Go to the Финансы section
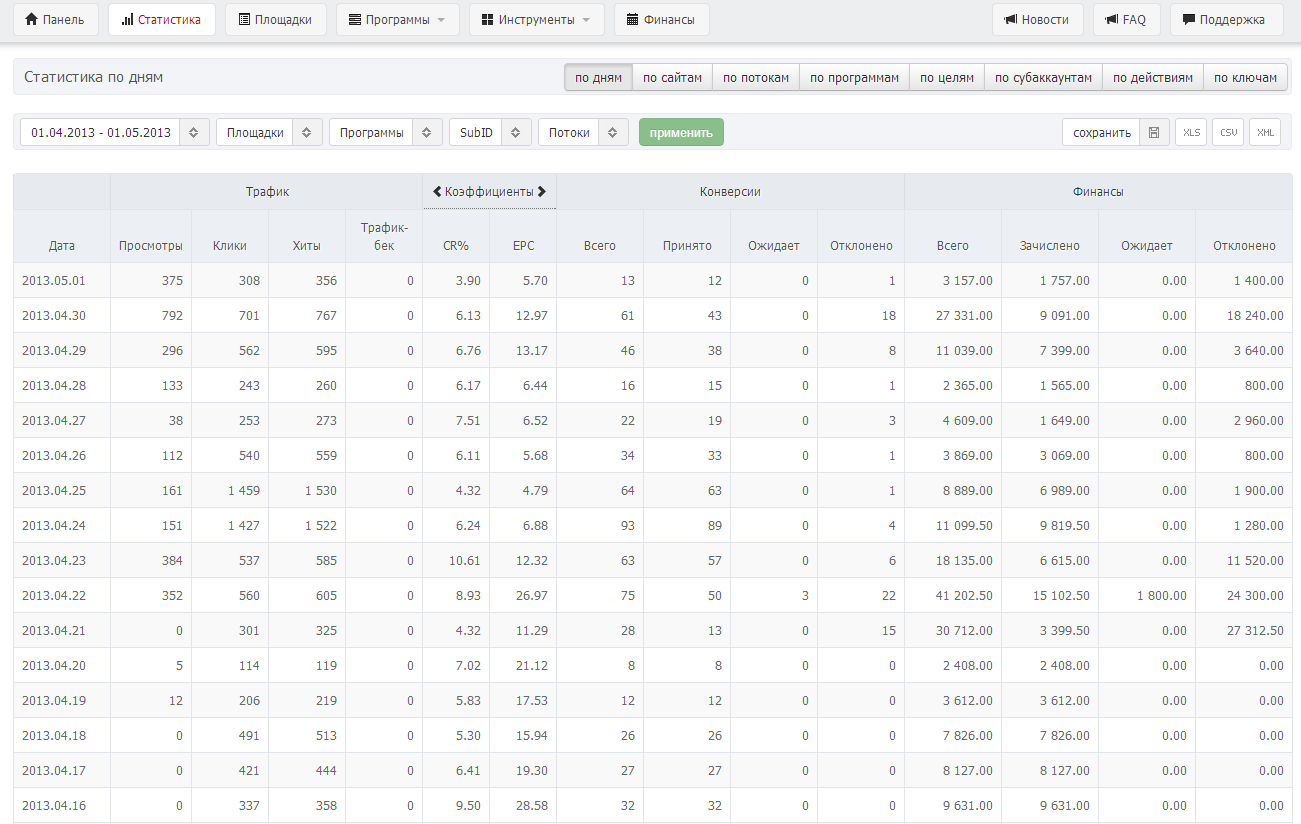The height and width of the screenshot is (824, 1301). click(x=661, y=19)
